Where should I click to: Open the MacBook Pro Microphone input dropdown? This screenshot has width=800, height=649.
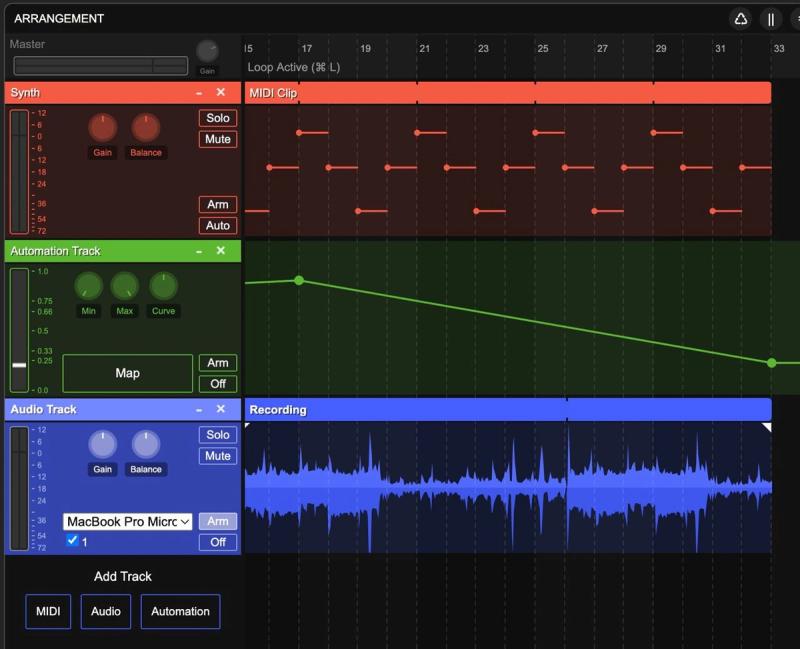tap(127, 521)
